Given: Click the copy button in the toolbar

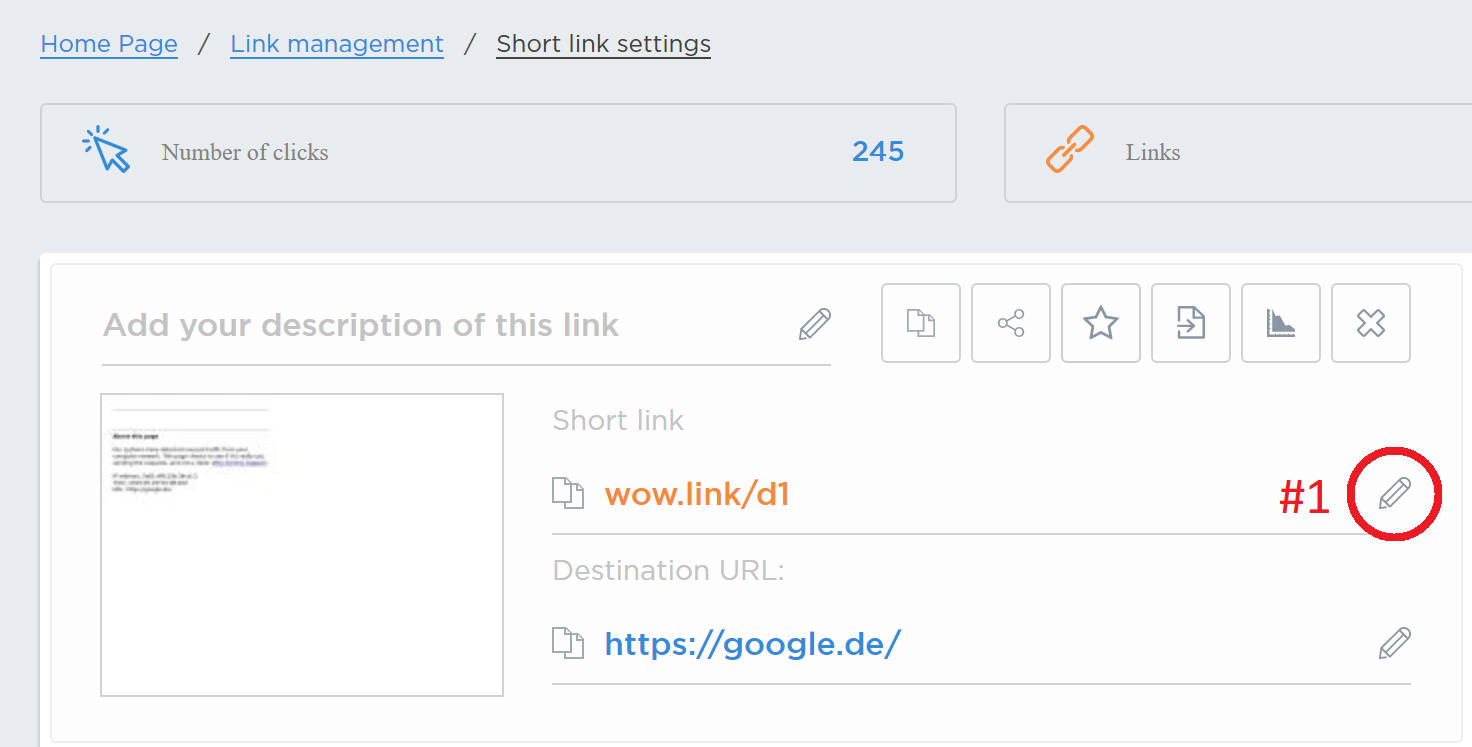Looking at the screenshot, I should (921, 323).
